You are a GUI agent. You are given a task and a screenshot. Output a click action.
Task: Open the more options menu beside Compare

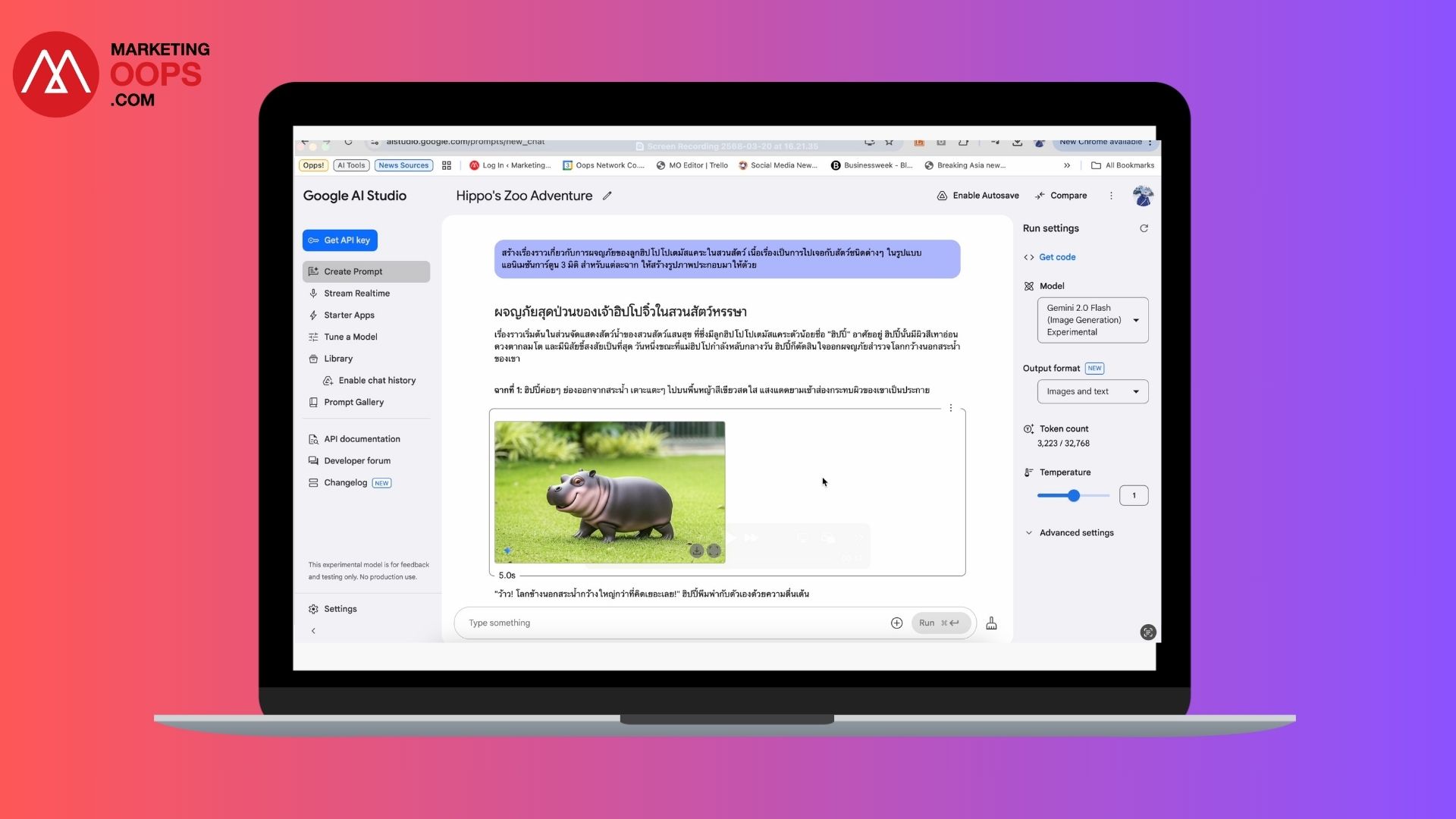tap(1111, 196)
